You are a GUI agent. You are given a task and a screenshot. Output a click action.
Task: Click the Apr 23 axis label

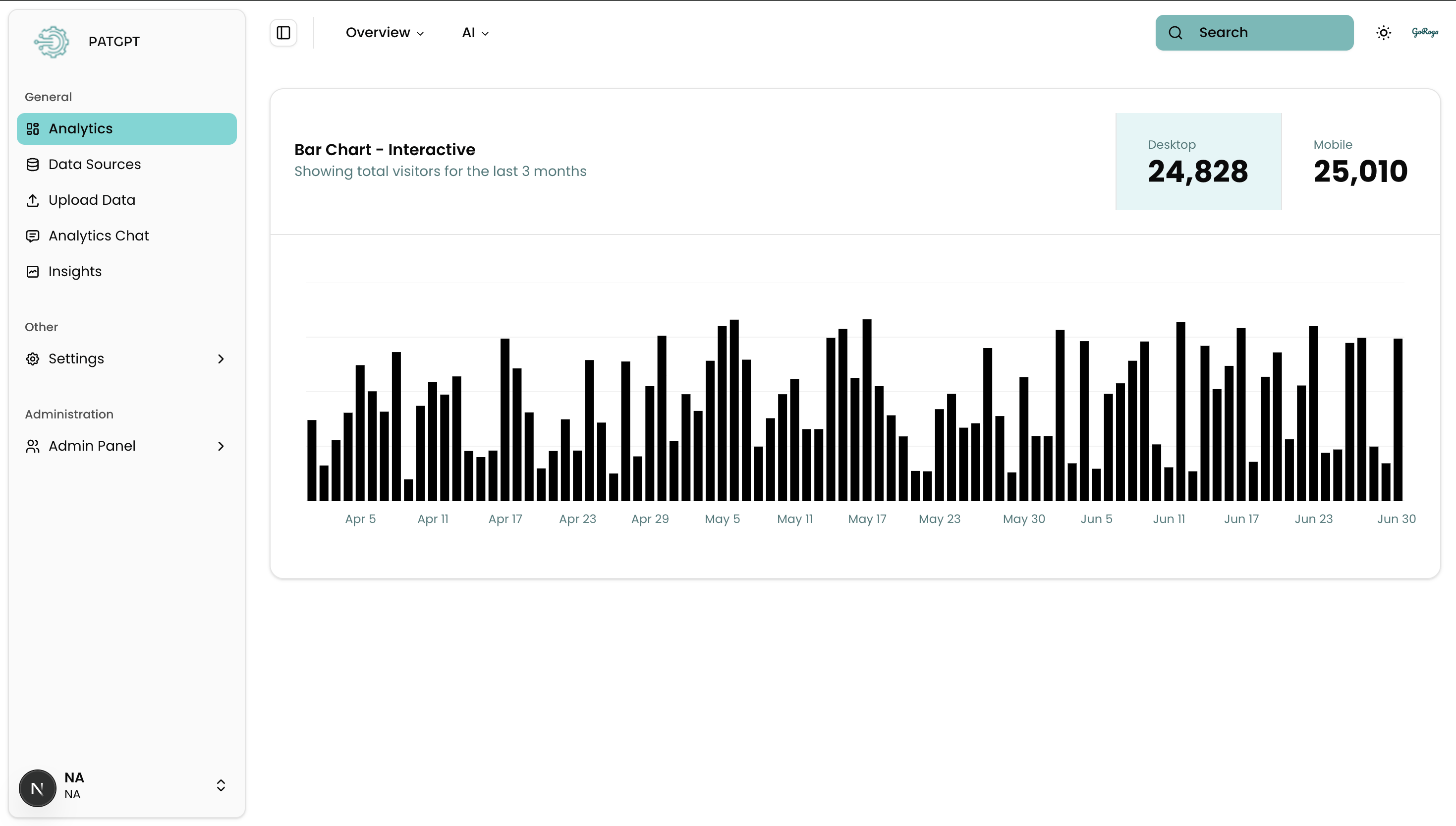point(578,519)
